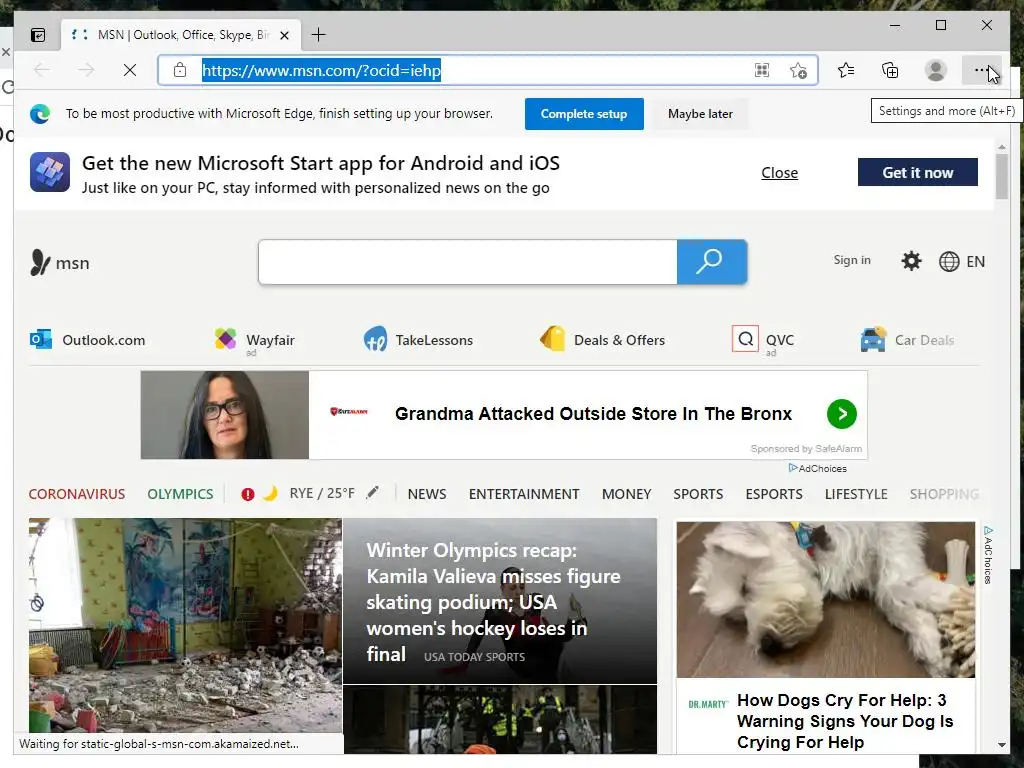
Task: Open Outlook.com shortcut
Action: pyautogui.click(x=88, y=340)
